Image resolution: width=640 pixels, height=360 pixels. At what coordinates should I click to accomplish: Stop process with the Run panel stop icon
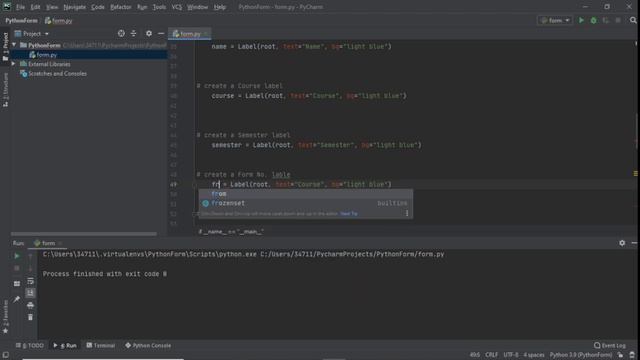click(x=17, y=268)
